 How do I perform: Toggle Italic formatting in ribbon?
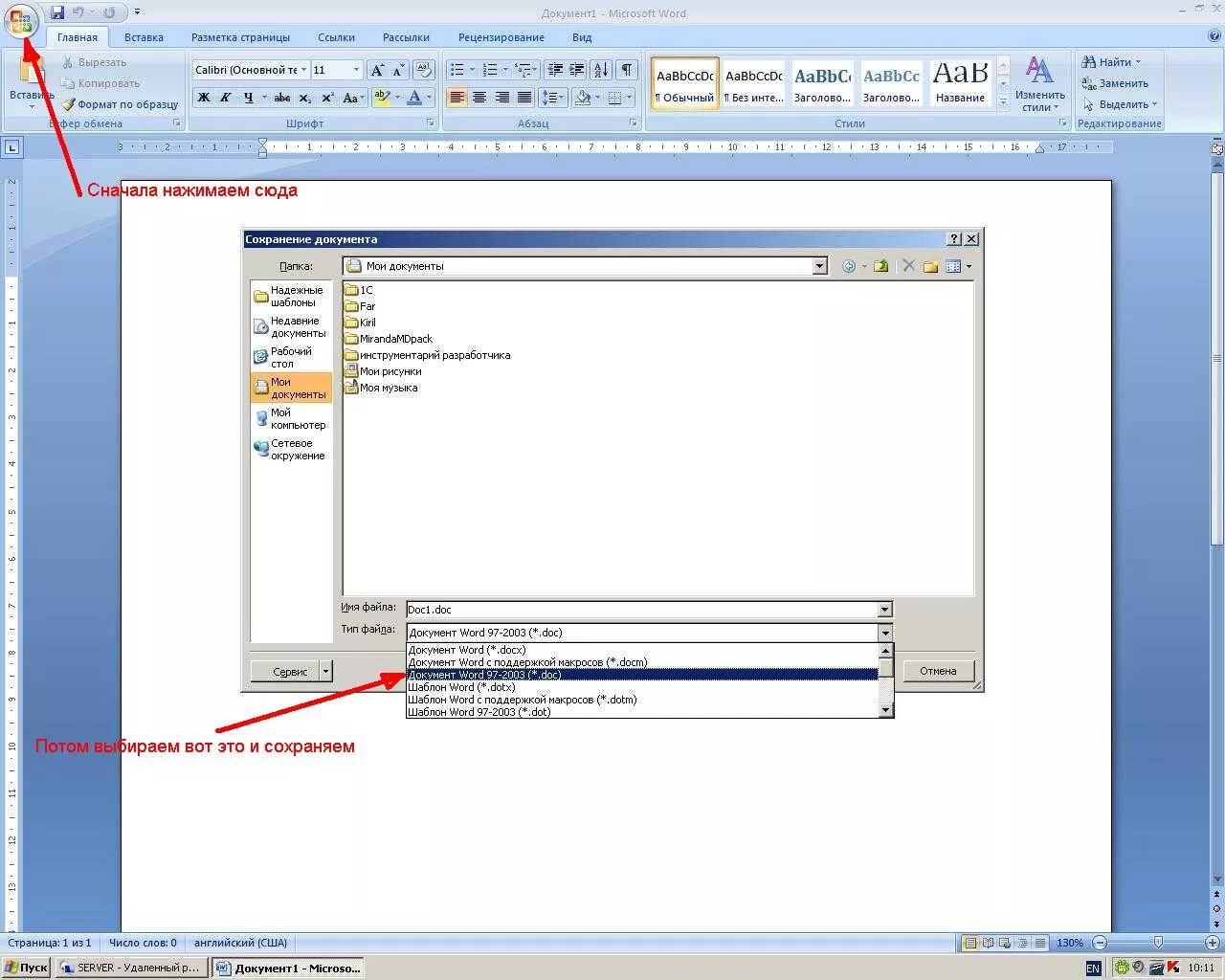pos(226,98)
